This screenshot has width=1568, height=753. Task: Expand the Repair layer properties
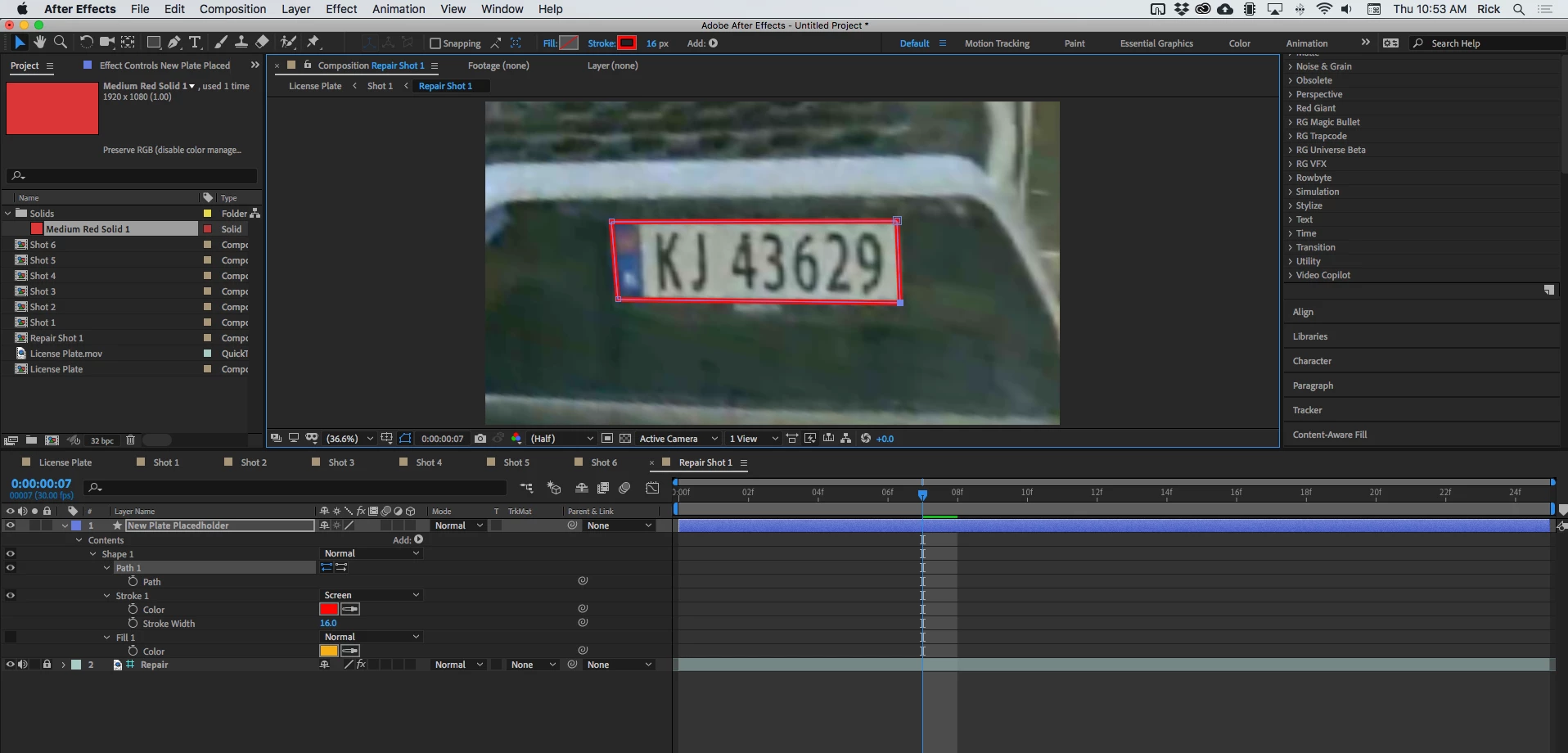(63, 665)
